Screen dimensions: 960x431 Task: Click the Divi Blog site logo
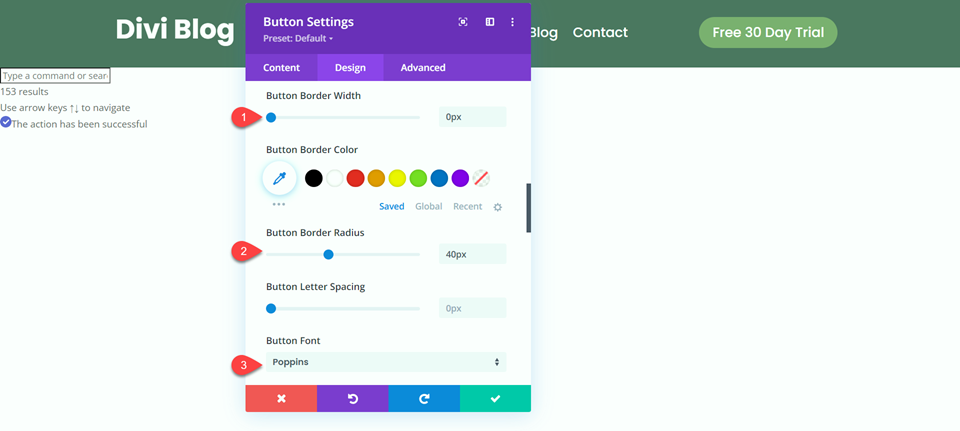point(175,29)
